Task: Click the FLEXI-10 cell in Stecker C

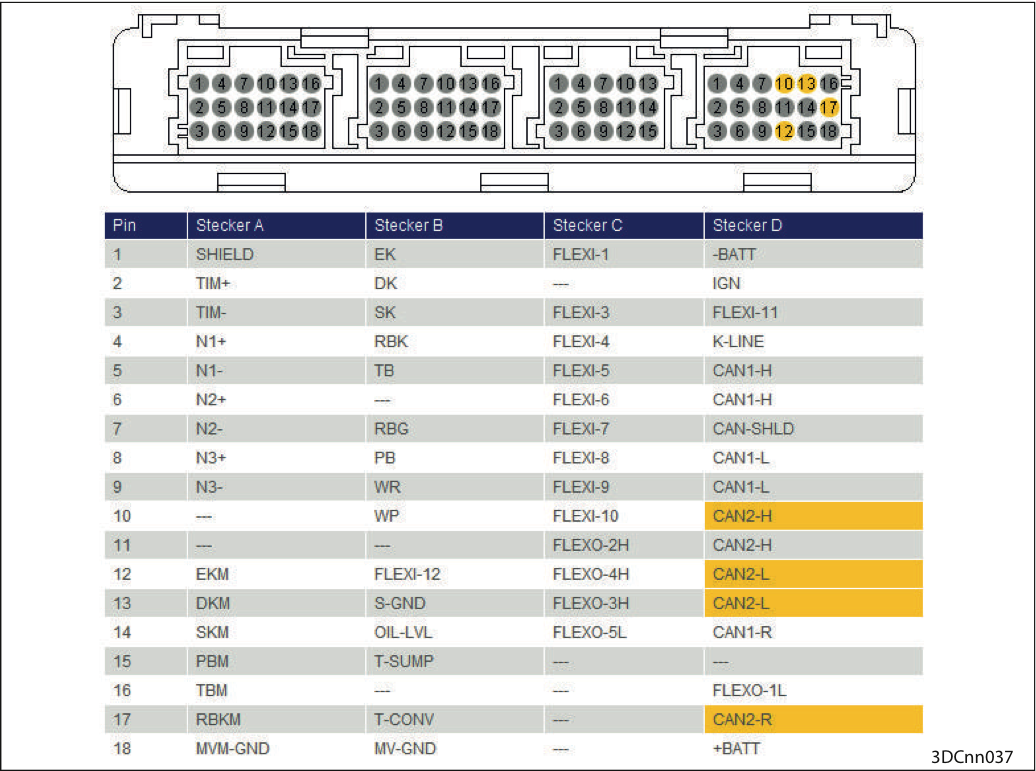Action: [624, 516]
